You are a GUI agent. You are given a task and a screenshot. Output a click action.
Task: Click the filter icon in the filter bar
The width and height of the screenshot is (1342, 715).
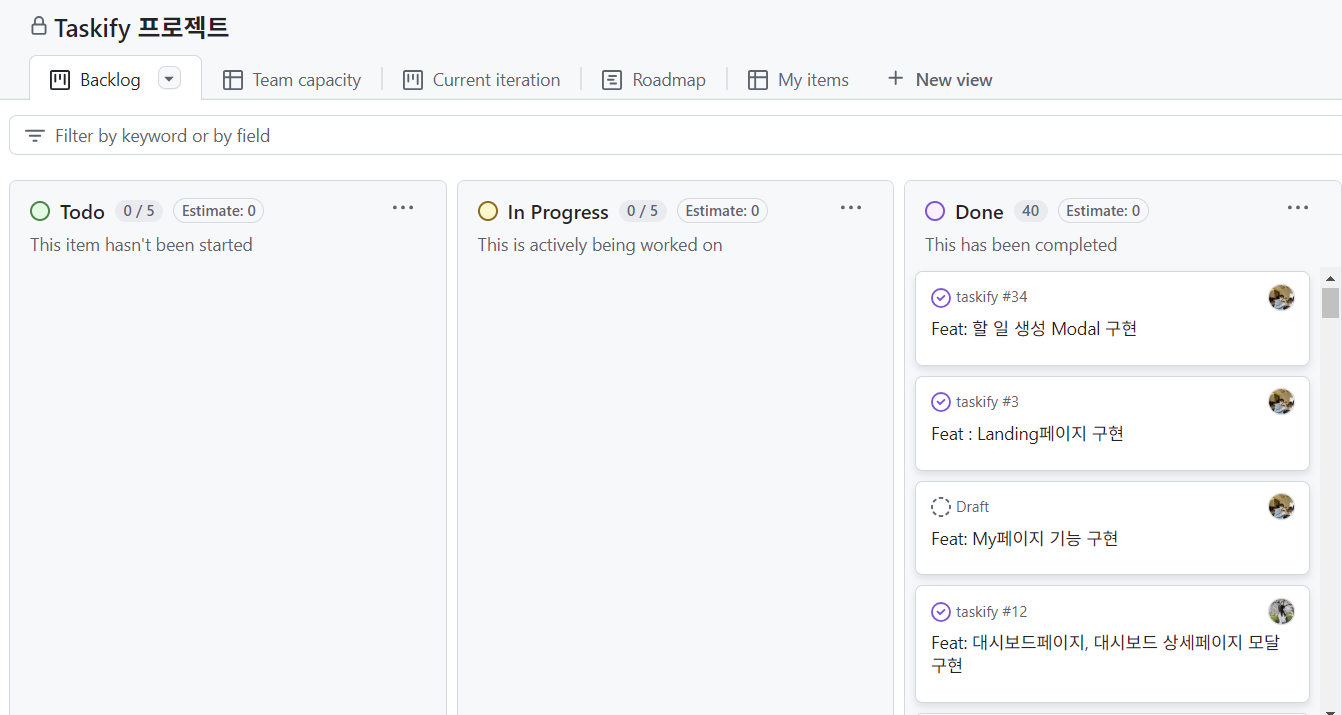(35, 136)
